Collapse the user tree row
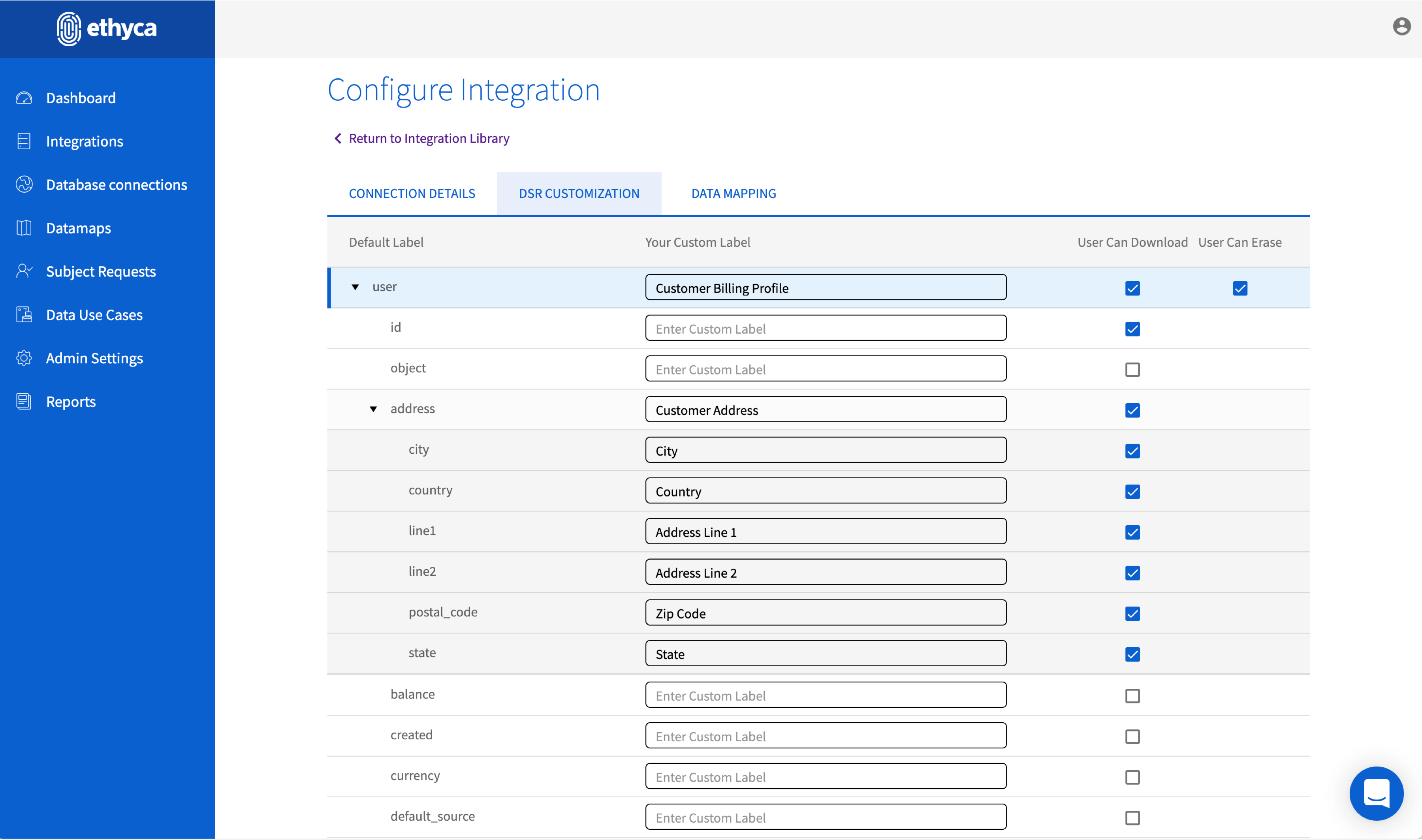Screen dimensions: 1422x840 pyautogui.click(x=355, y=288)
